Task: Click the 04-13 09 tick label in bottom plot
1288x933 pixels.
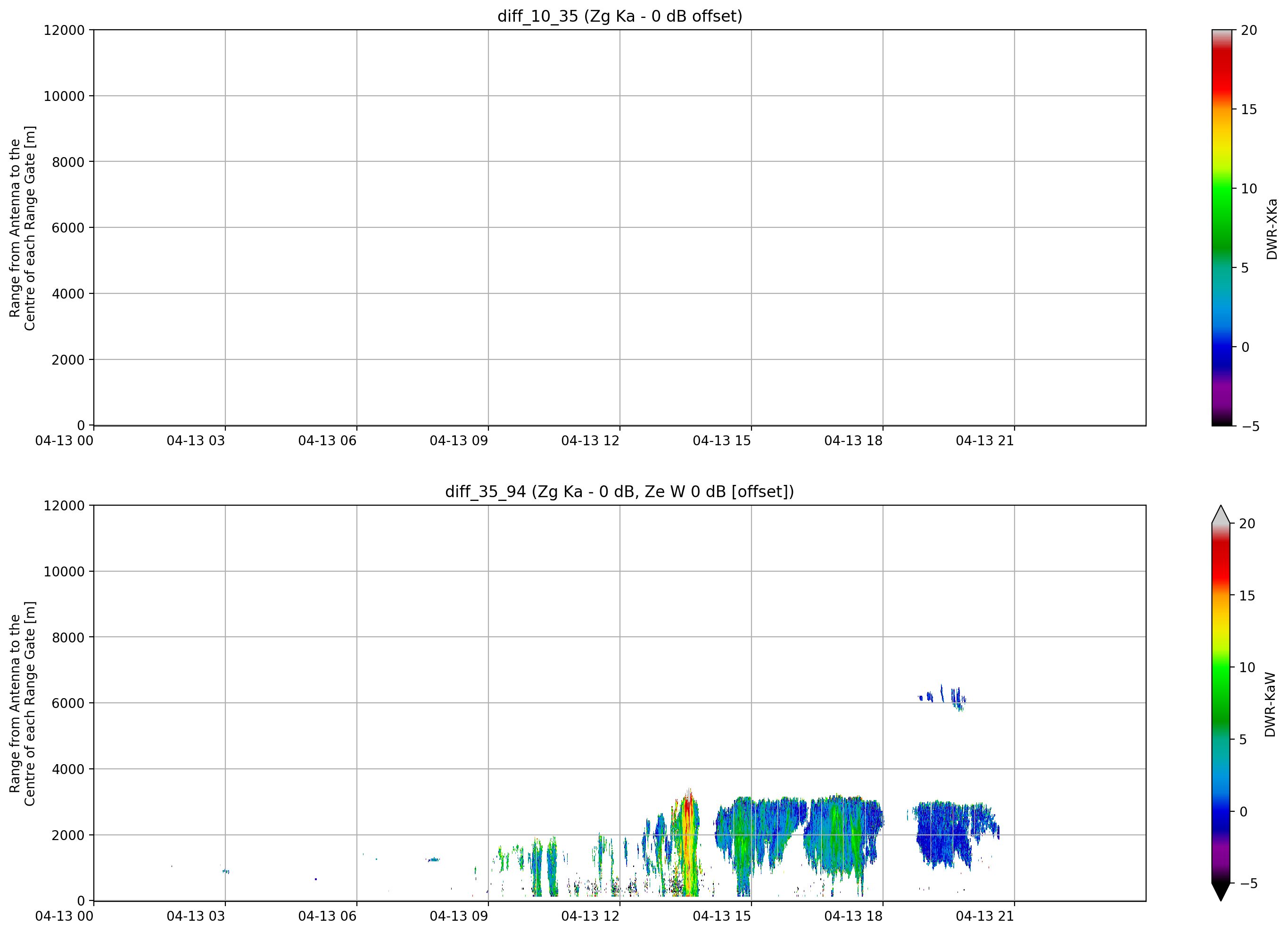Action: (x=459, y=916)
